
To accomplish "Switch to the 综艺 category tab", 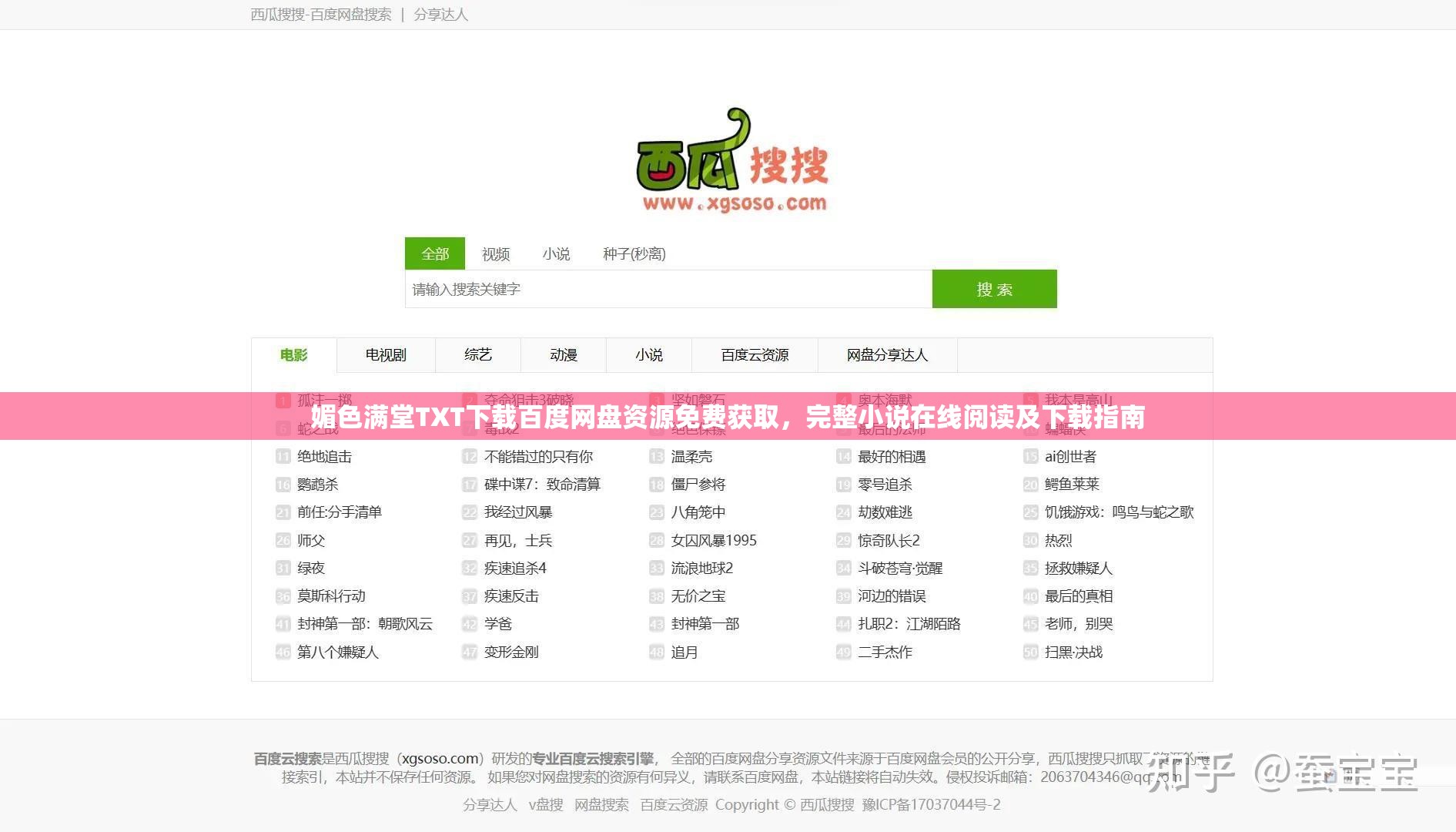I will point(478,355).
